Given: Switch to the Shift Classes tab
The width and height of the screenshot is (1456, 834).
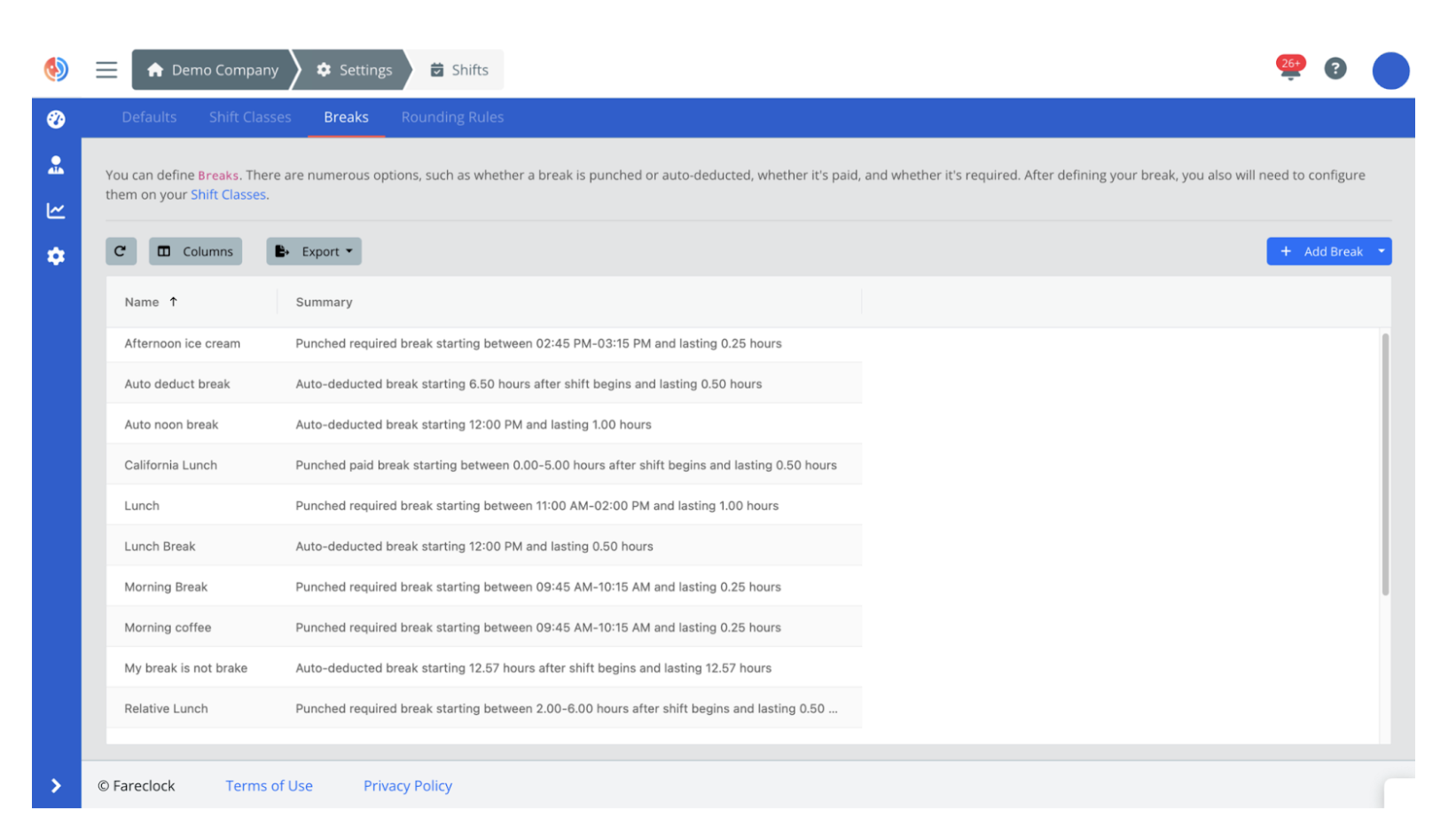Looking at the screenshot, I should [250, 117].
